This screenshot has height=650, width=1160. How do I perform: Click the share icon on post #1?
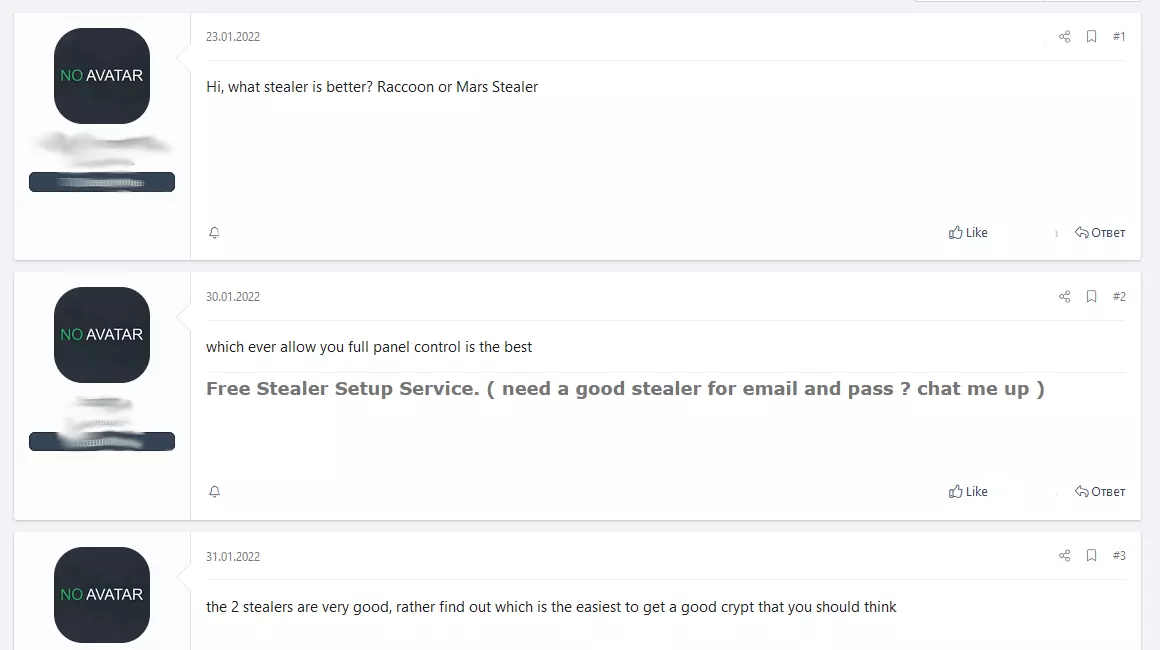pos(1064,36)
